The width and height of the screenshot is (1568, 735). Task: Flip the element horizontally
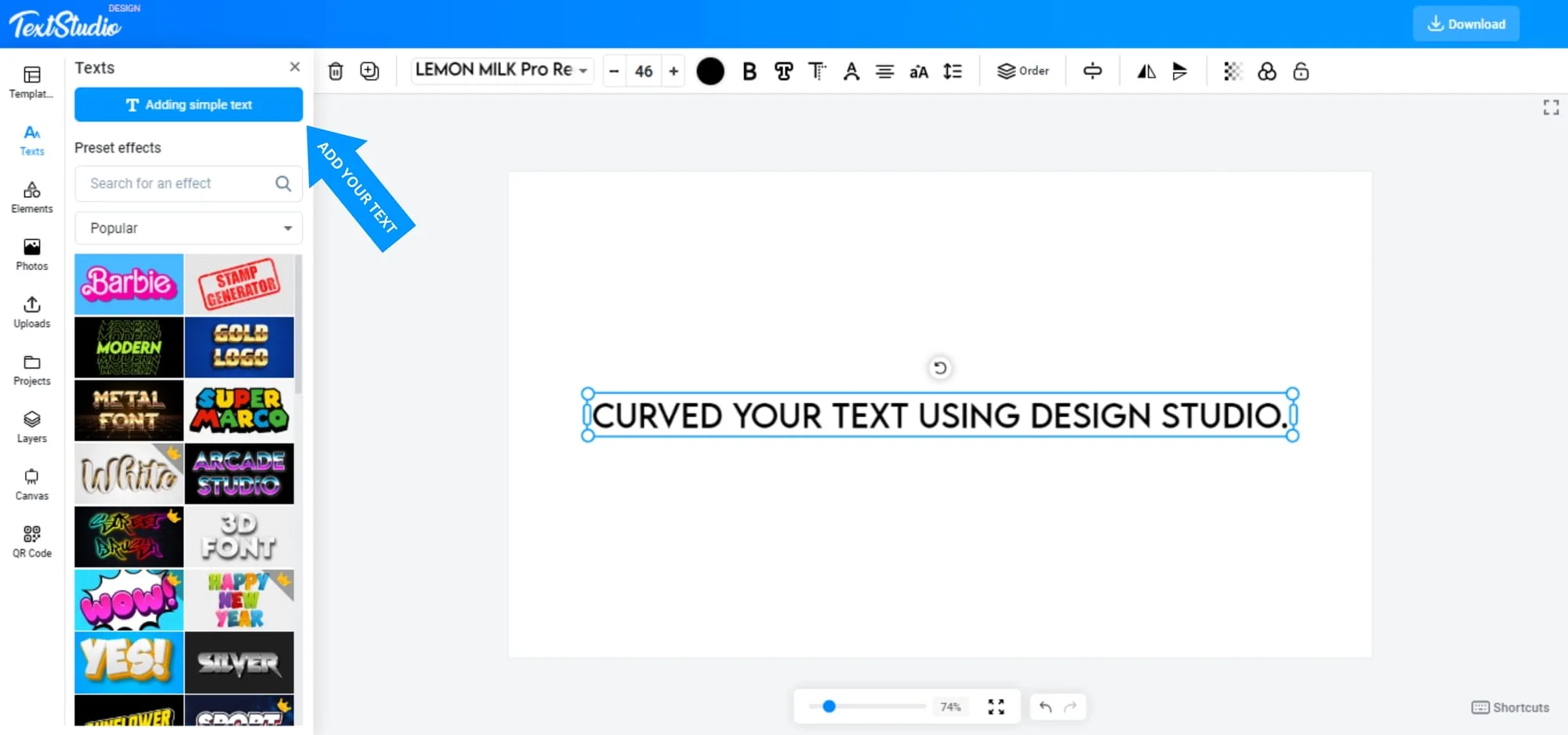pos(1146,71)
